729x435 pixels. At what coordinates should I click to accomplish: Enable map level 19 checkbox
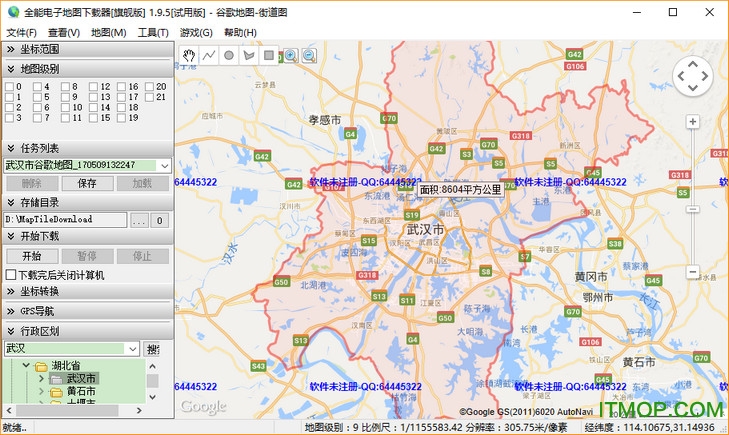121,118
